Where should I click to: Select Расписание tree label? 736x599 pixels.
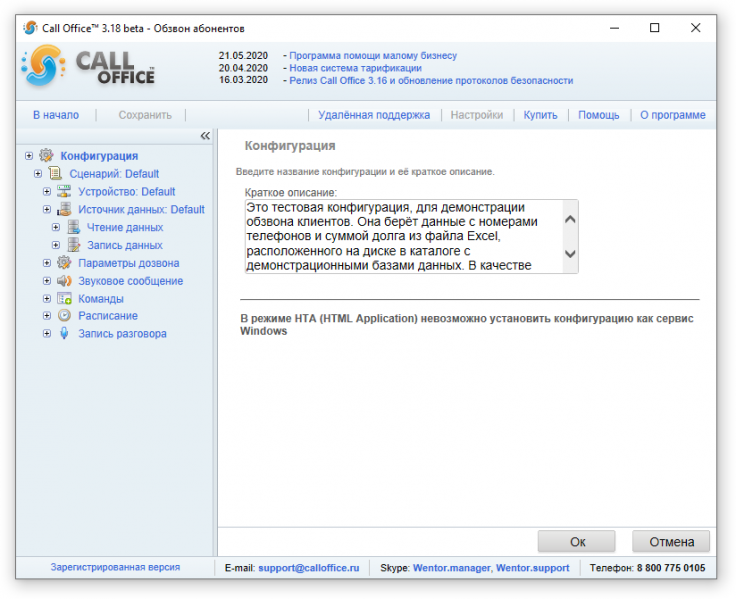108,315
